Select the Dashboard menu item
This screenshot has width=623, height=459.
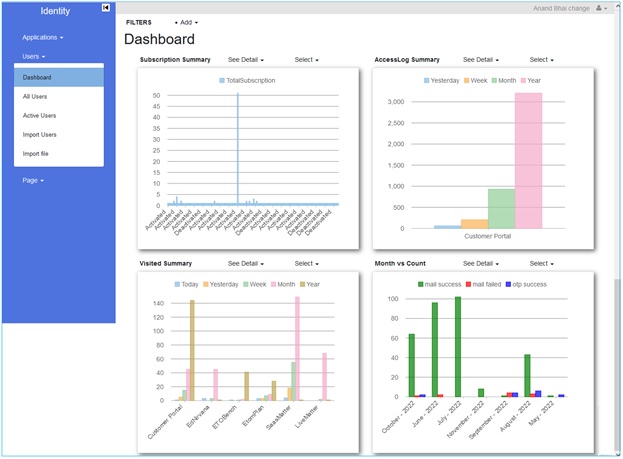(x=37, y=77)
